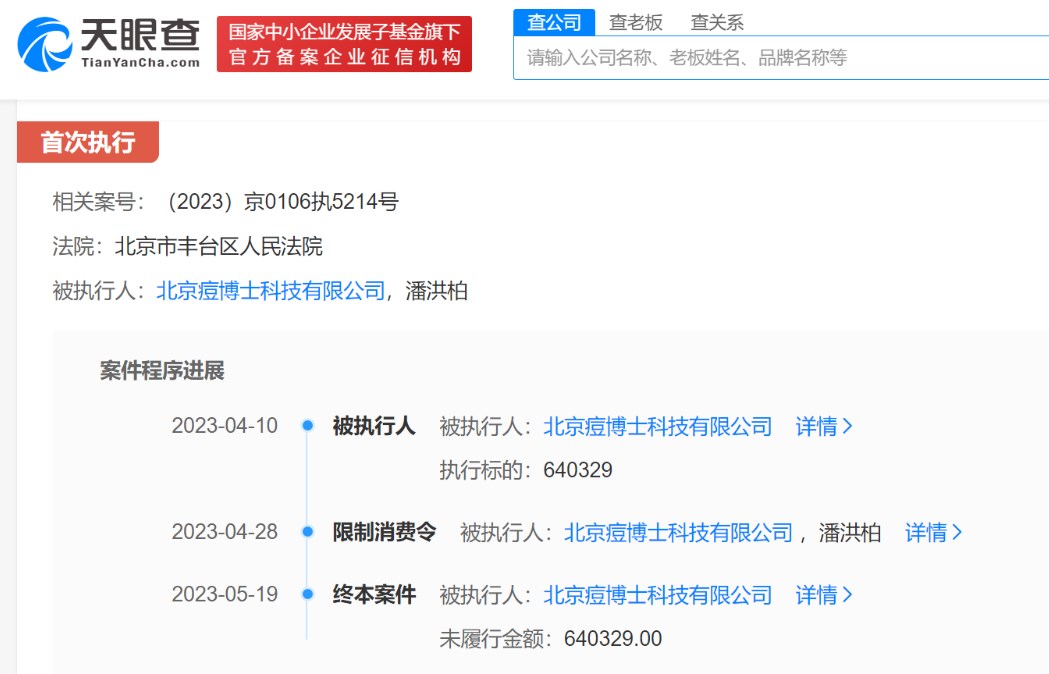Click the court name 北京市丰台区人民法院
1049x674 pixels.
(x=219, y=246)
